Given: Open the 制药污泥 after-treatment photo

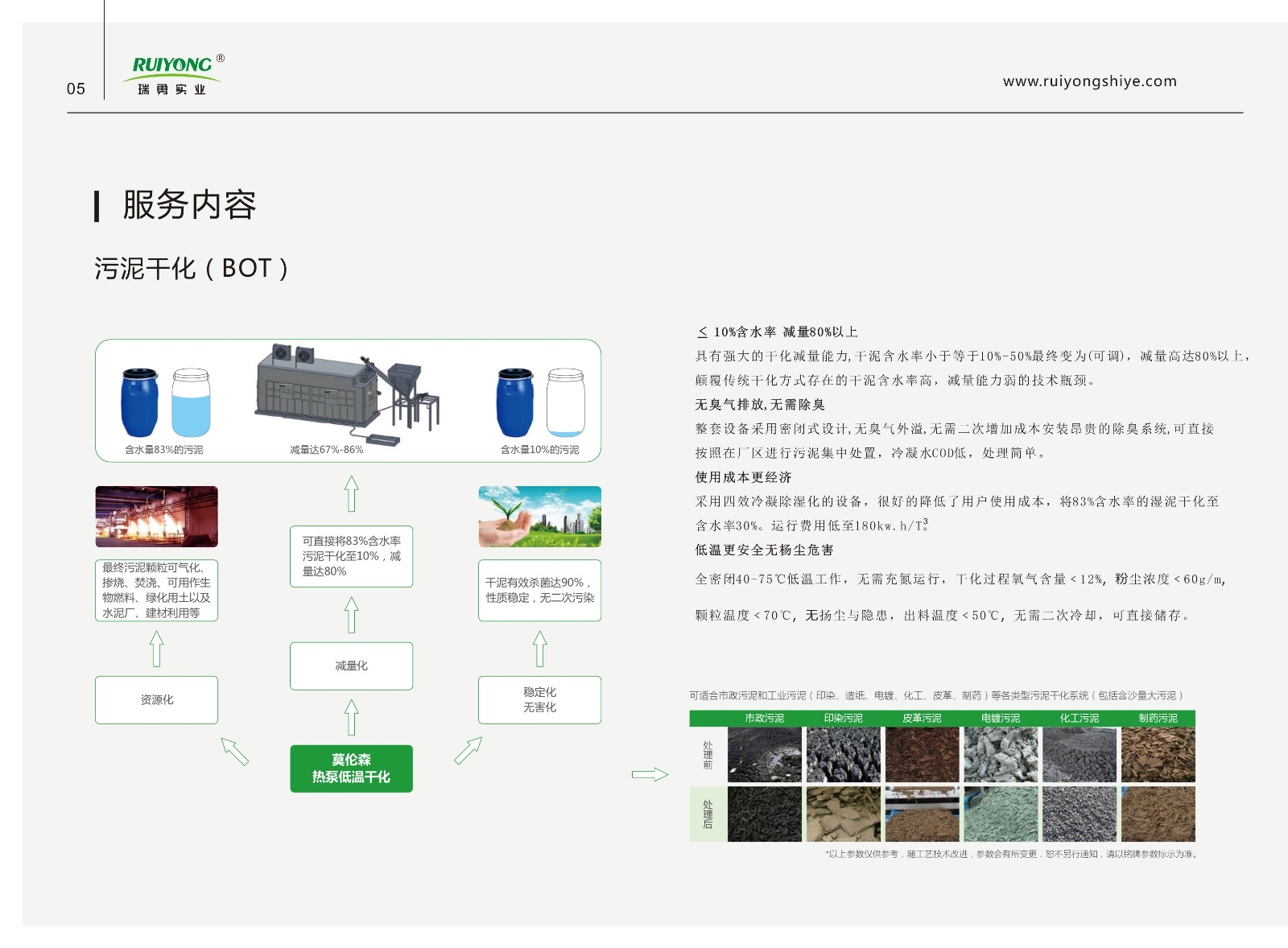Looking at the screenshot, I should (1158, 814).
